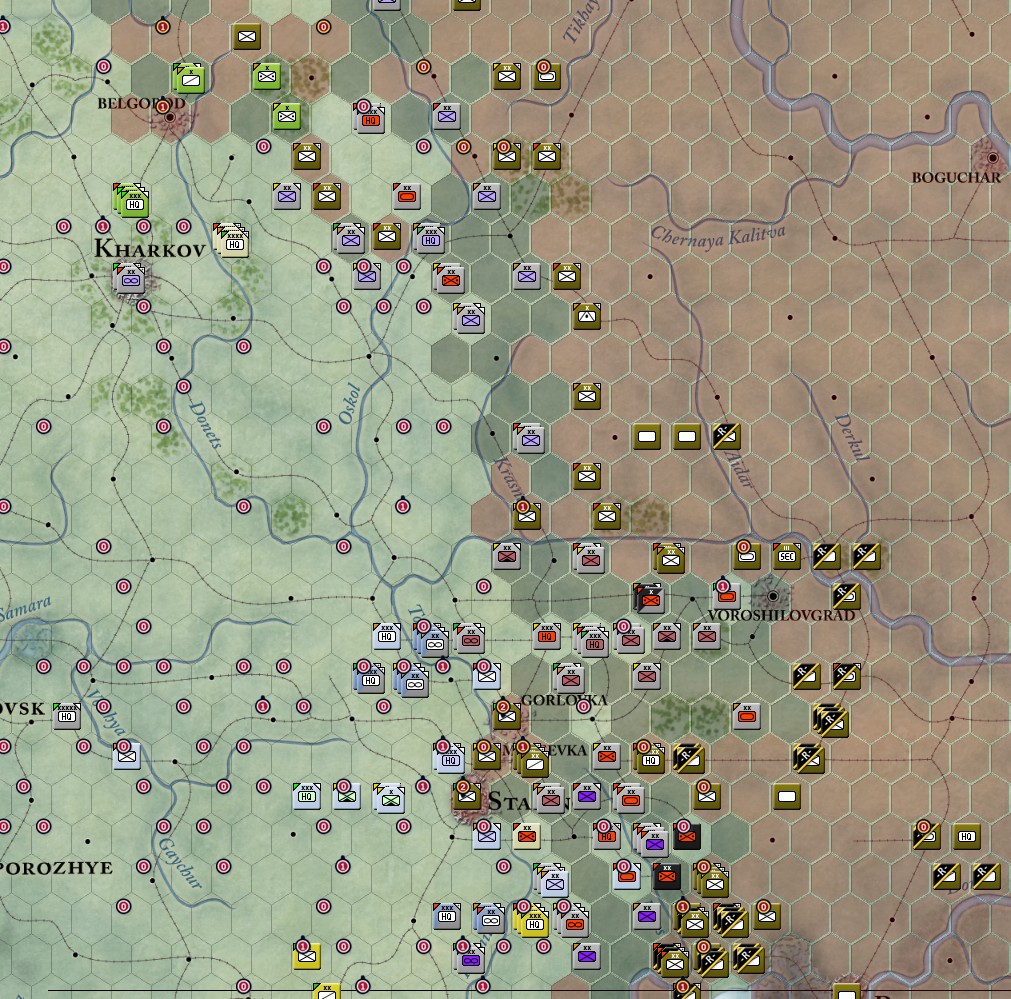Screen dimensions: 1011x999
Task: Select the yellow XXX HQ stack
Action: 532,920
